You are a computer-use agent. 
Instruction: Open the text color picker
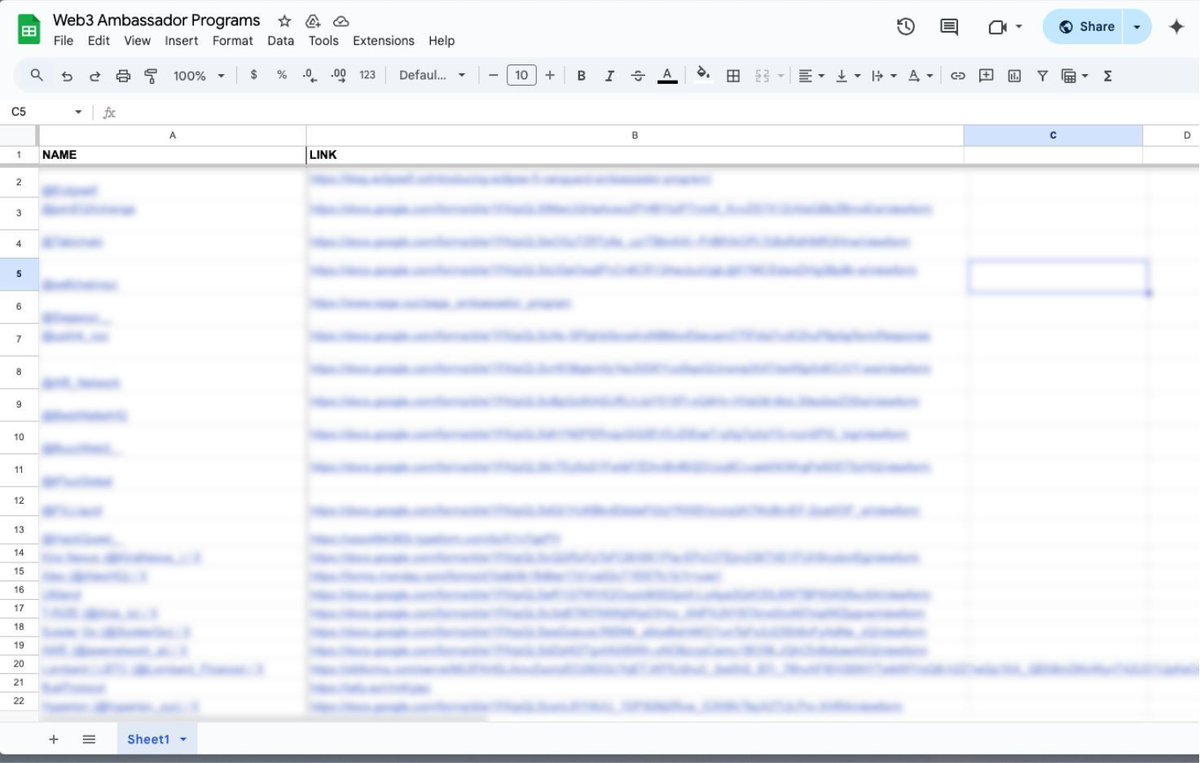pyautogui.click(x=667, y=75)
